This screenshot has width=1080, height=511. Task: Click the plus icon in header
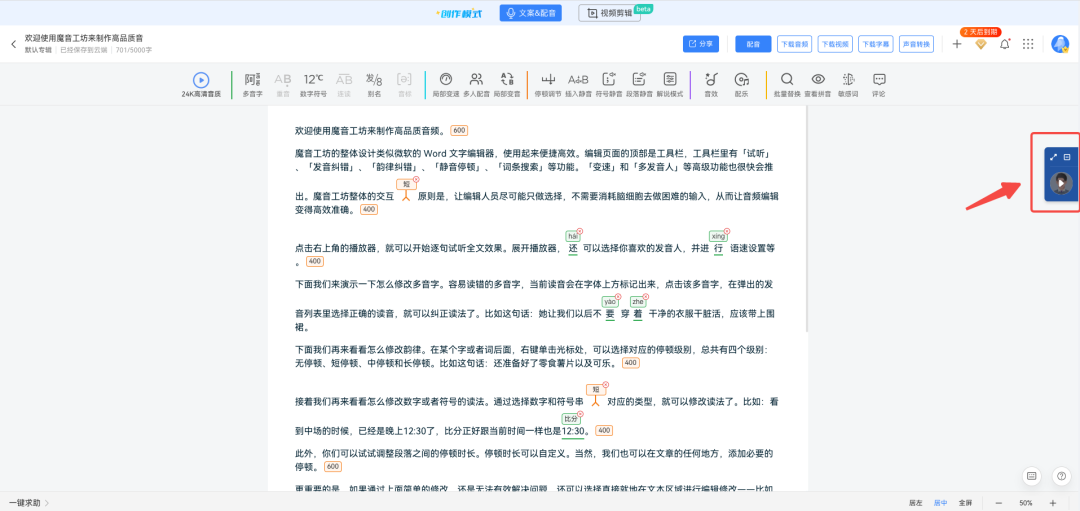click(957, 44)
